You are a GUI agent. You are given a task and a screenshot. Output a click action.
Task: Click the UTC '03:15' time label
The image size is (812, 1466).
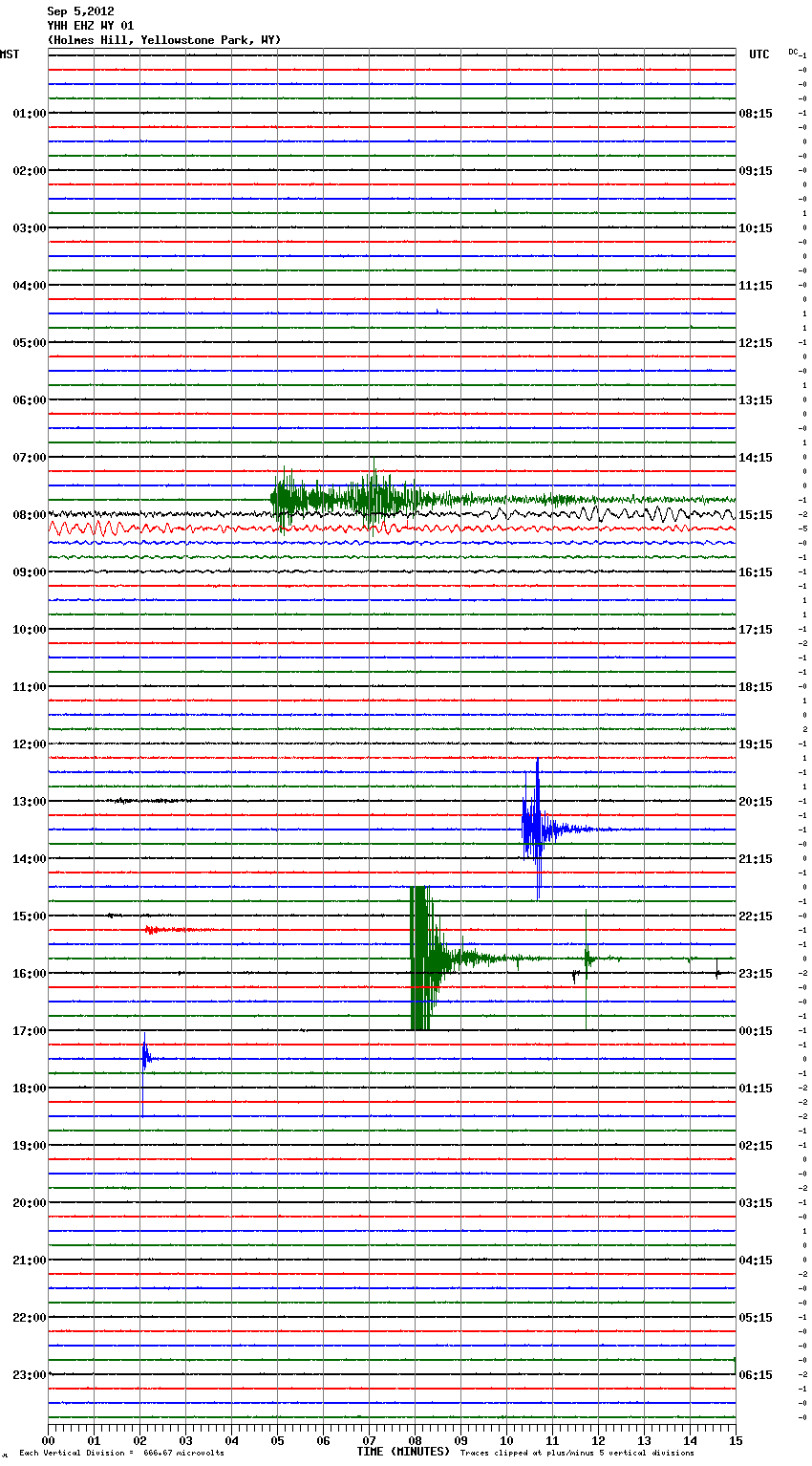(756, 1203)
